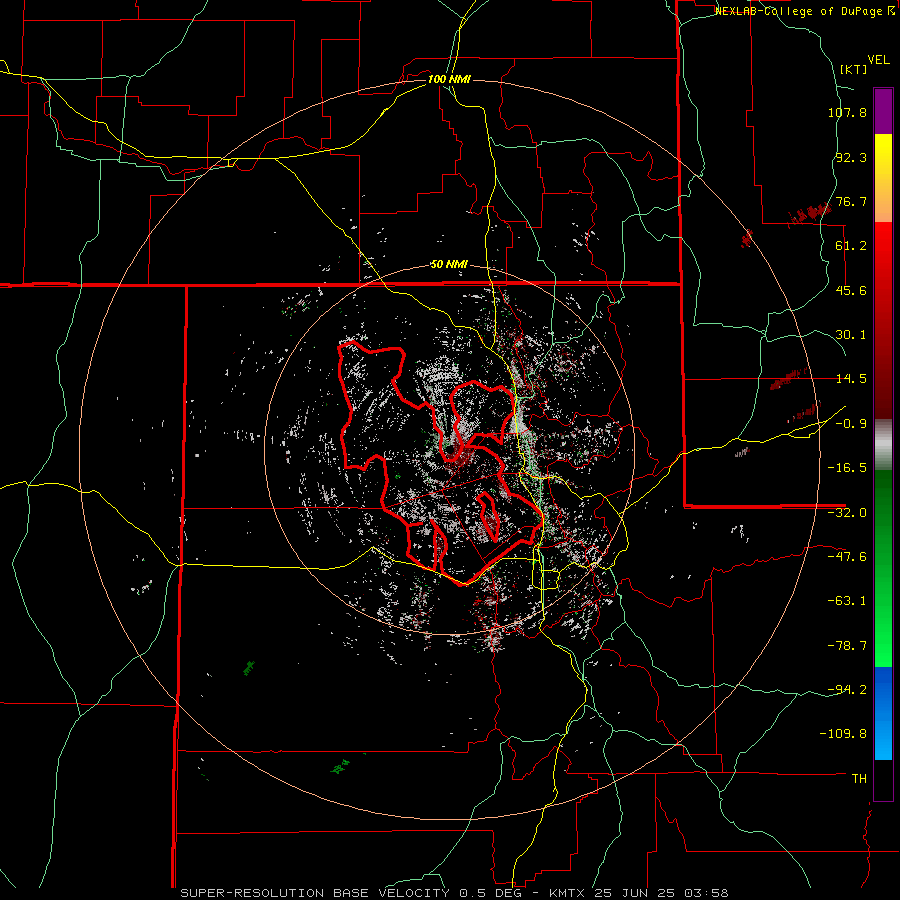Click the -78.7 velocity scale label
The width and height of the screenshot is (900, 900).
[847, 646]
